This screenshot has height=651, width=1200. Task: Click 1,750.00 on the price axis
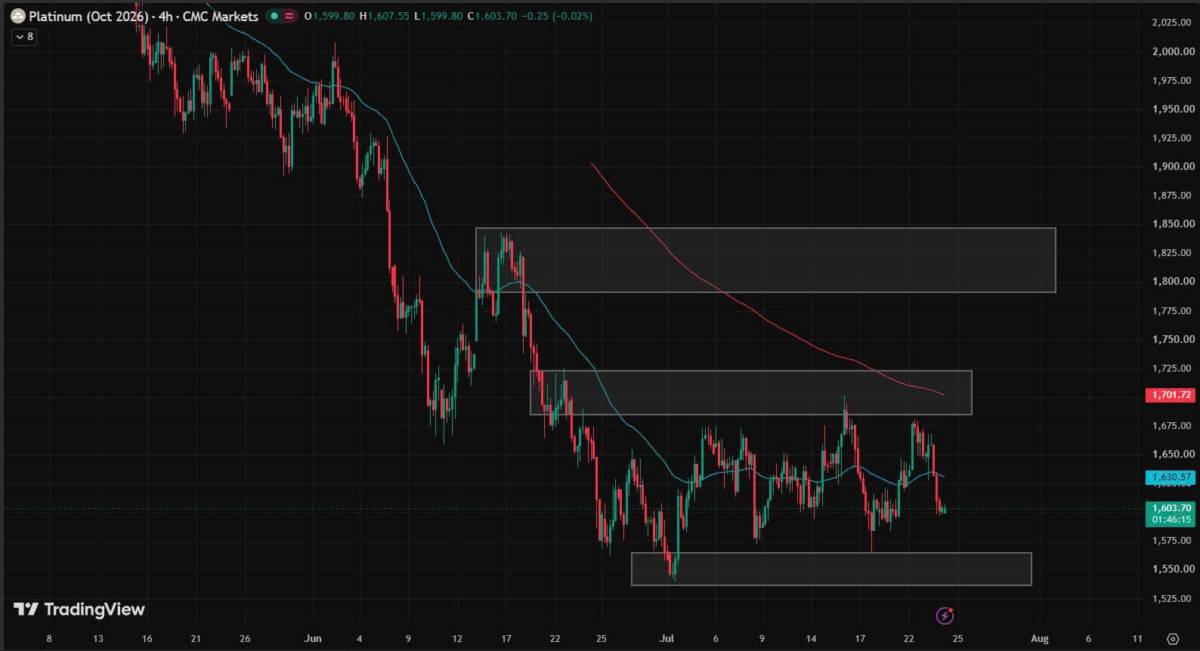point(1172,339)
